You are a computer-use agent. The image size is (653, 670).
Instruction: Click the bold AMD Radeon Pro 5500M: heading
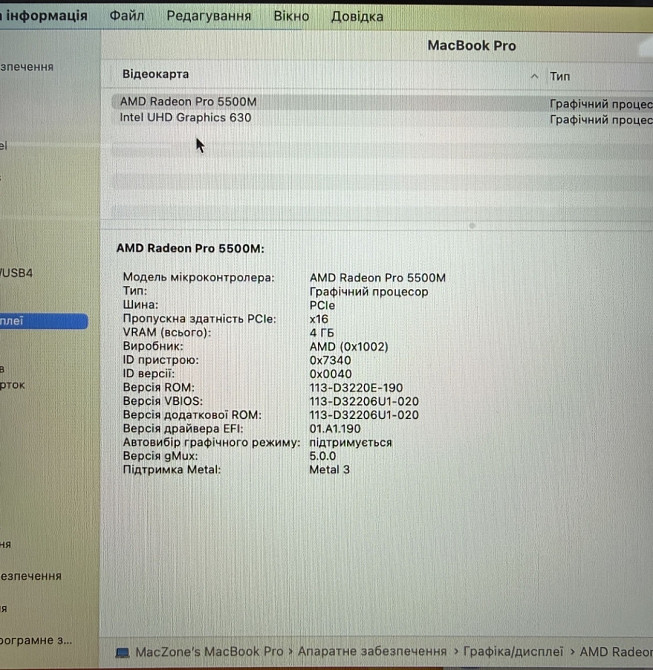click(x=190, y=248)
